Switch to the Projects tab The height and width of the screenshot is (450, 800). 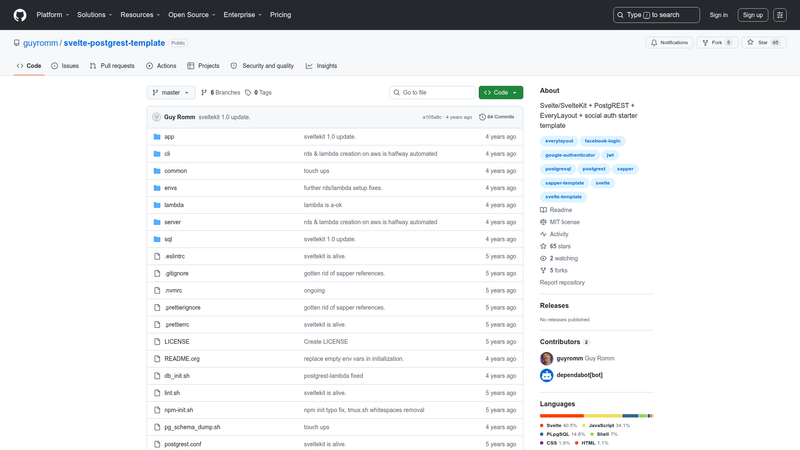[203, 66]
